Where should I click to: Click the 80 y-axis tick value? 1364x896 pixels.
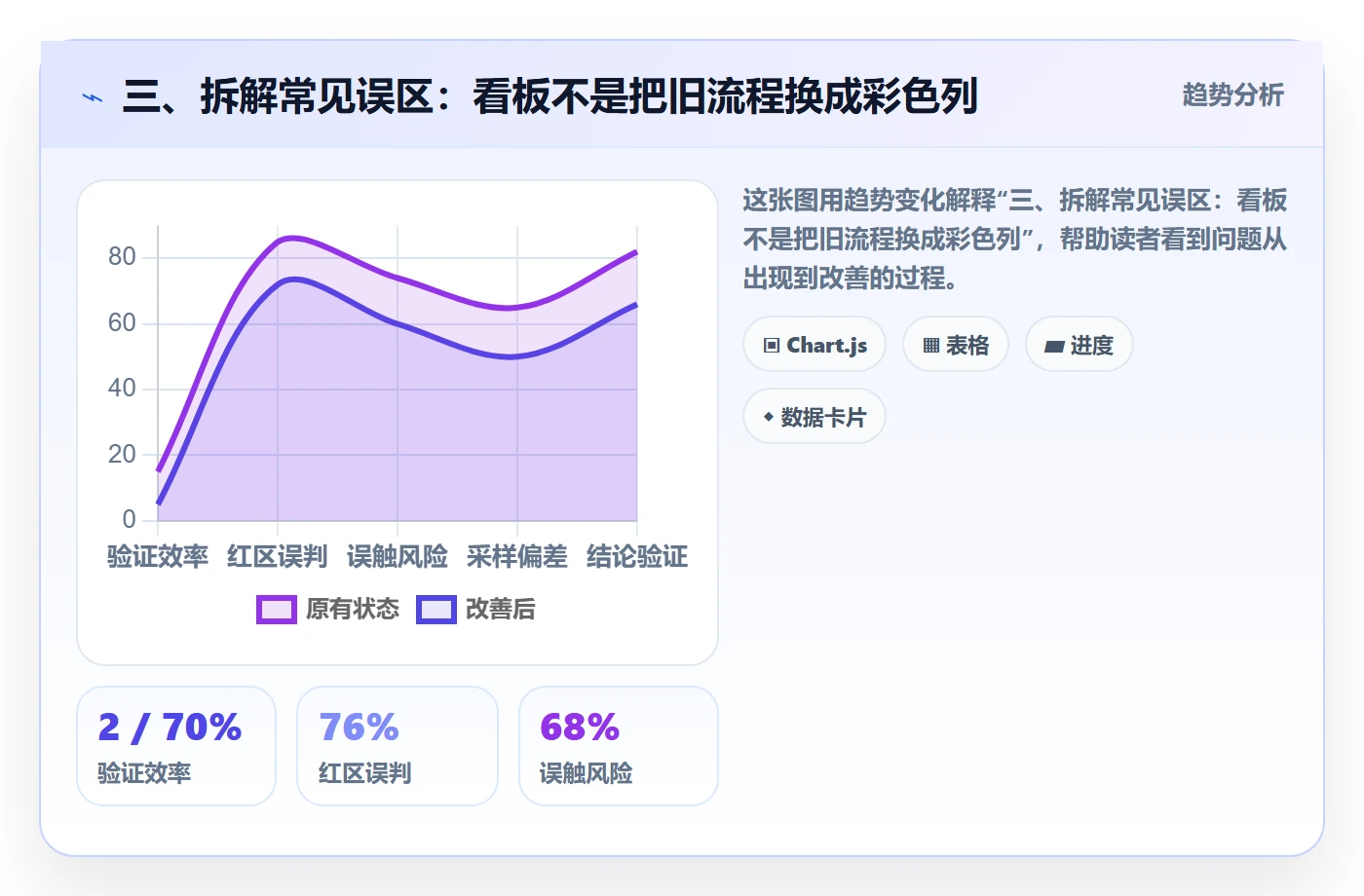pos(122,257)
